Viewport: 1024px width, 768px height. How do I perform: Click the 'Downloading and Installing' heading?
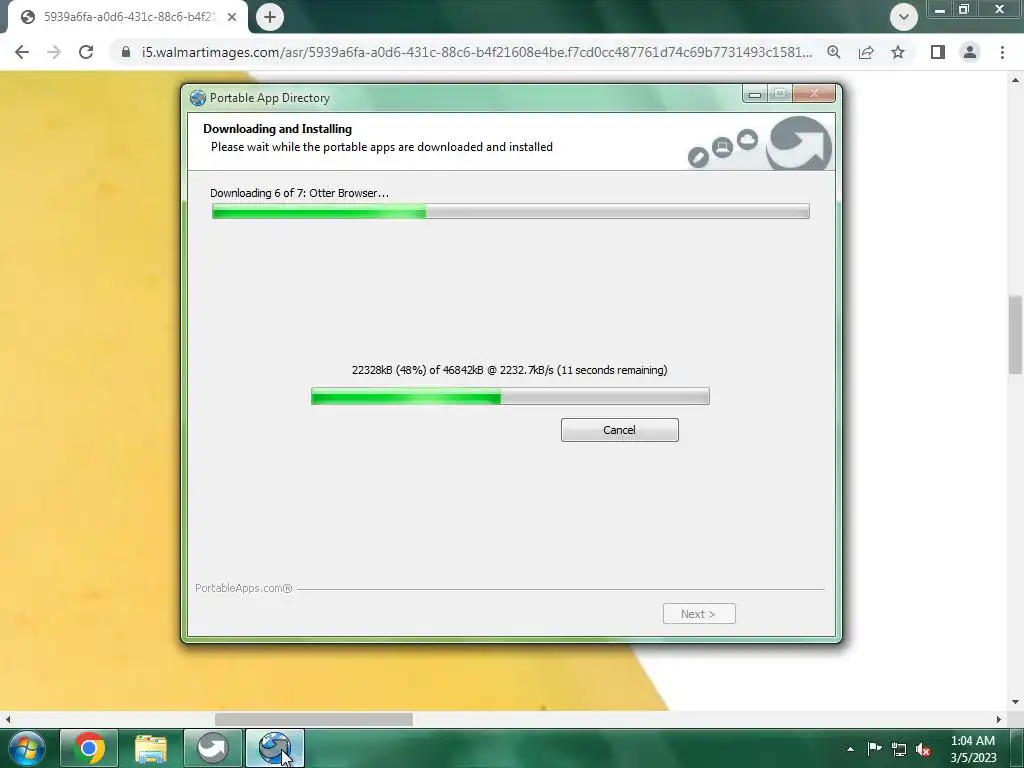point(278,129)
